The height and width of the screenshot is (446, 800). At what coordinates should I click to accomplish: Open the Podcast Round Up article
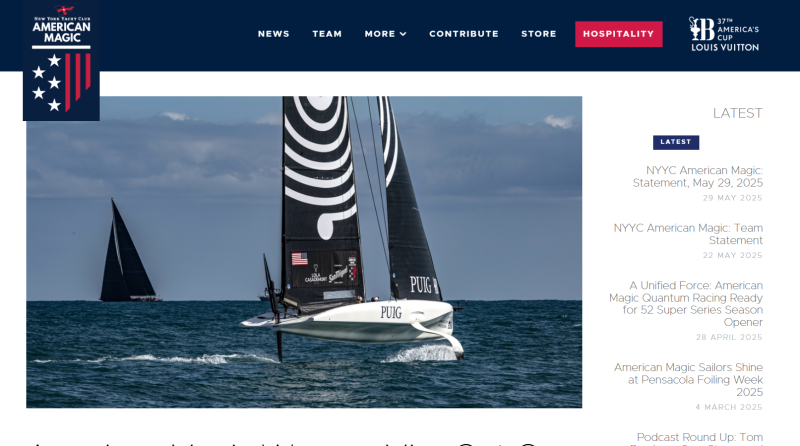coord(699,439)
